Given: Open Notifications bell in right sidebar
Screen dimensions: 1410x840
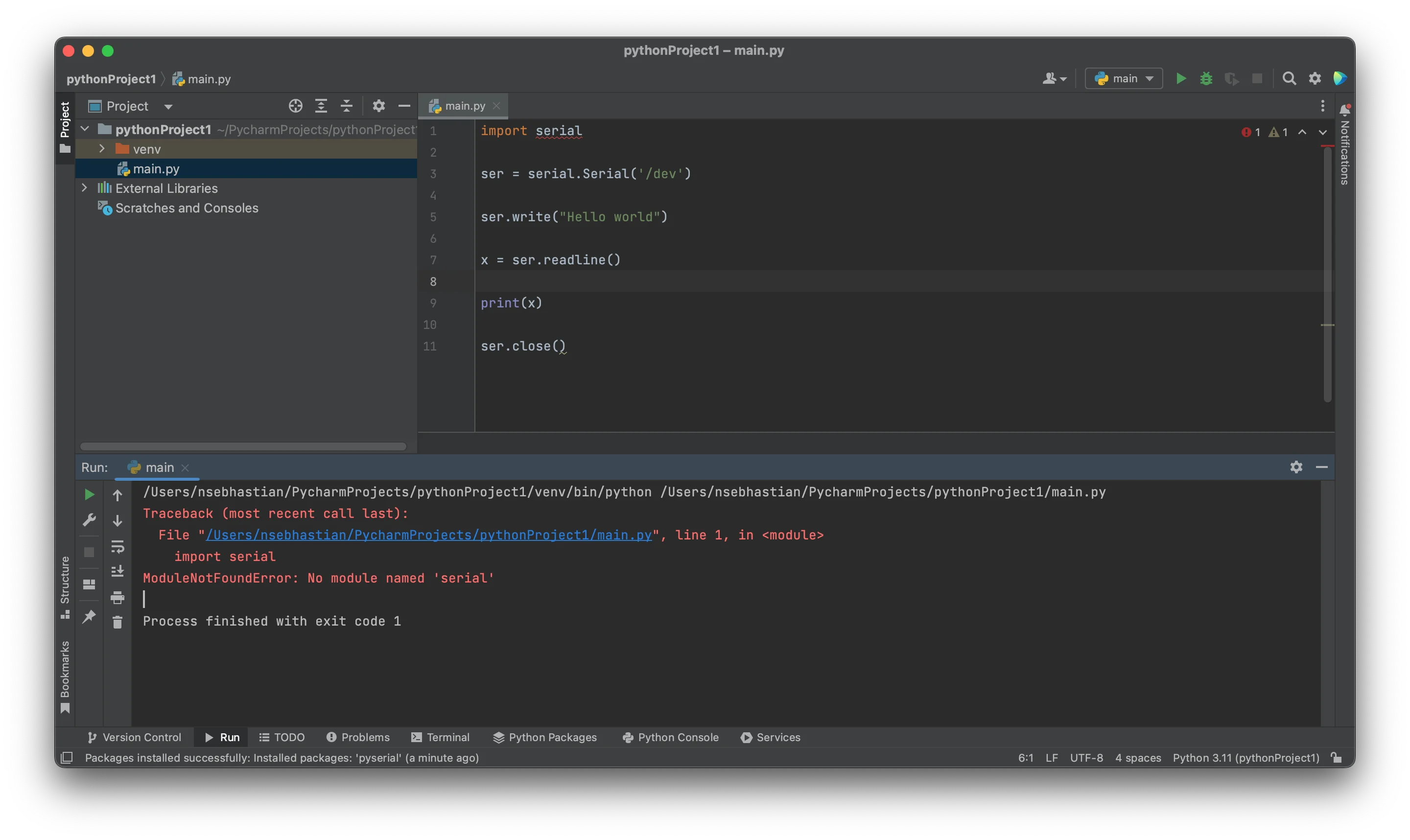Looking at the screenshot, I should click(x=1345, y=109).
